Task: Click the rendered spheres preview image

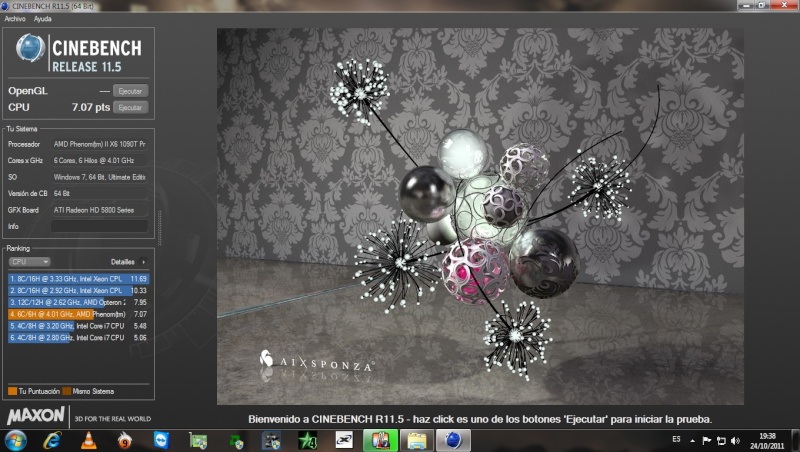Action: (x=480, y=216)
